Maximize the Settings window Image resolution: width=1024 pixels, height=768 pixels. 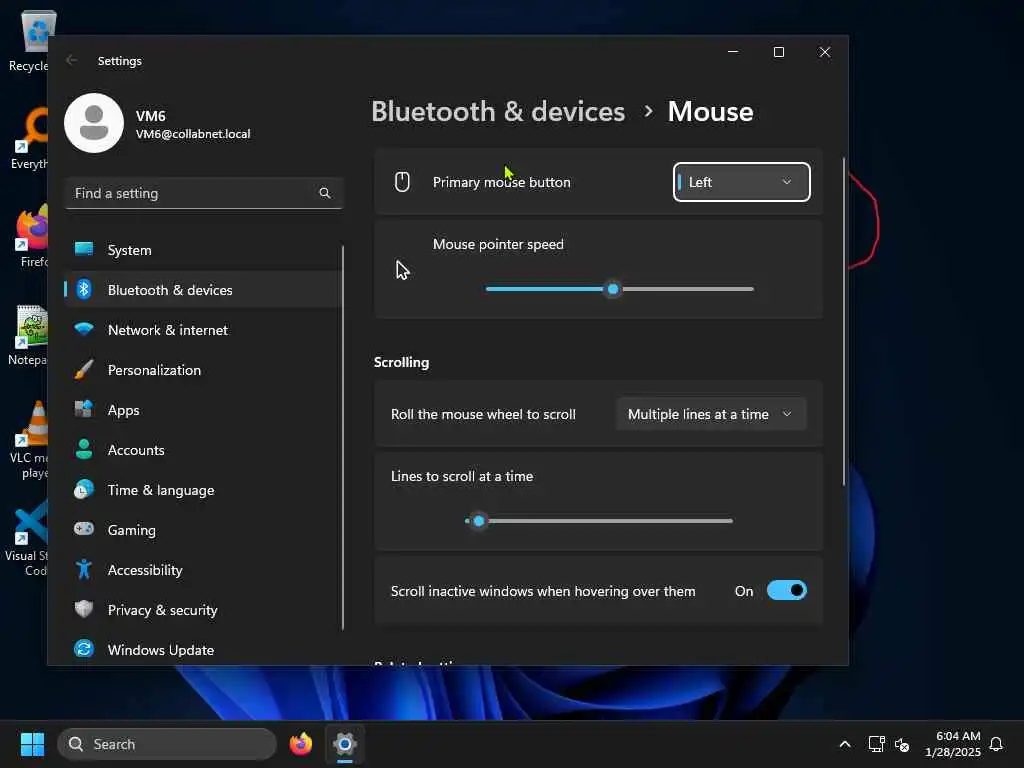778,52
